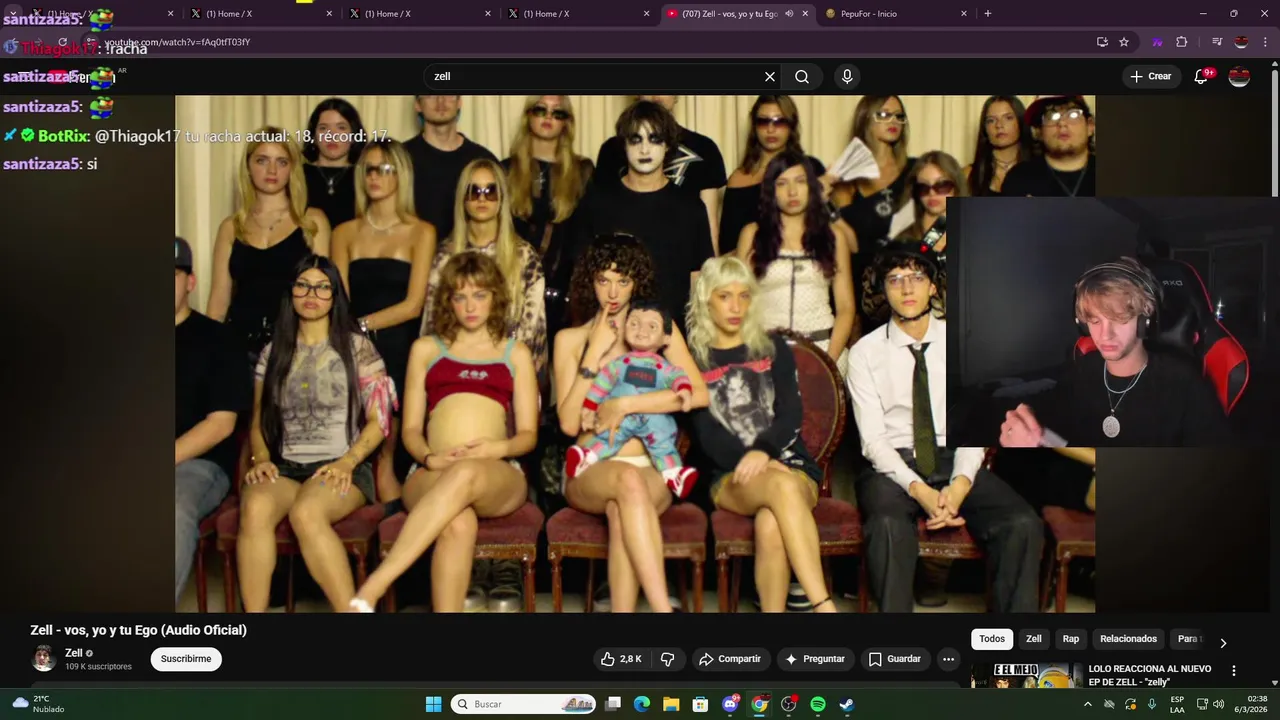Viewport: 1280px width, 720px height.
Task: Click the Zell channel avatar
Action: 44,658
